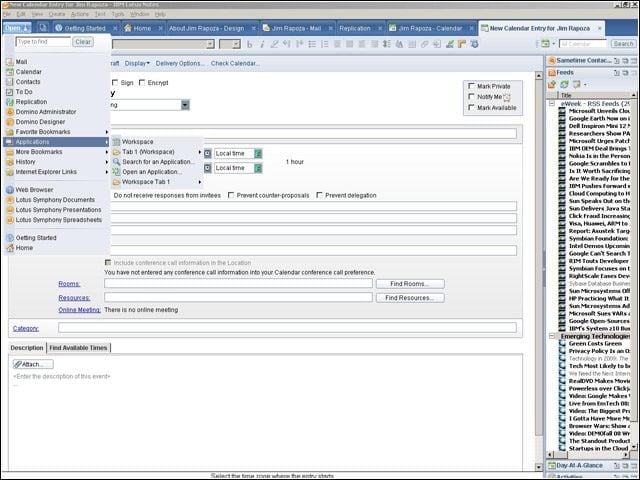Open the Display dropdown menu

137,63
